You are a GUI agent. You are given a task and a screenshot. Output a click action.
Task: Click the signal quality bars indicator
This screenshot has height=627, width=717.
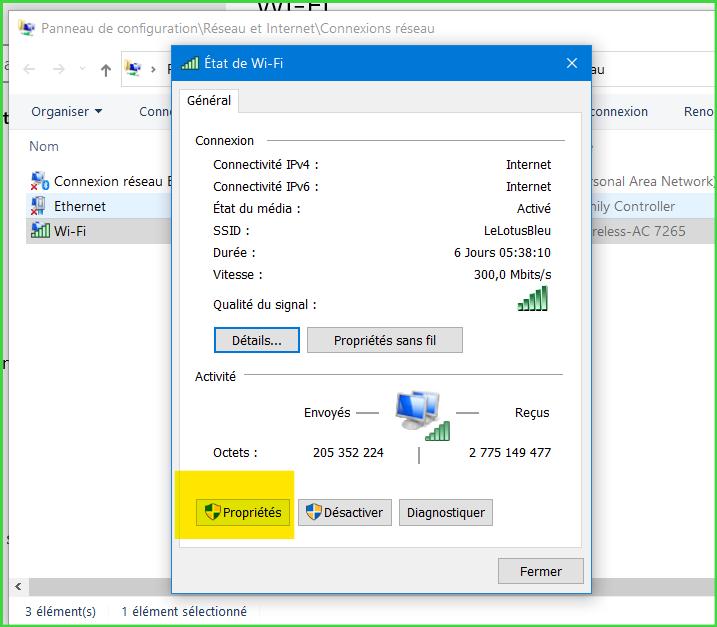click(532, 299)
